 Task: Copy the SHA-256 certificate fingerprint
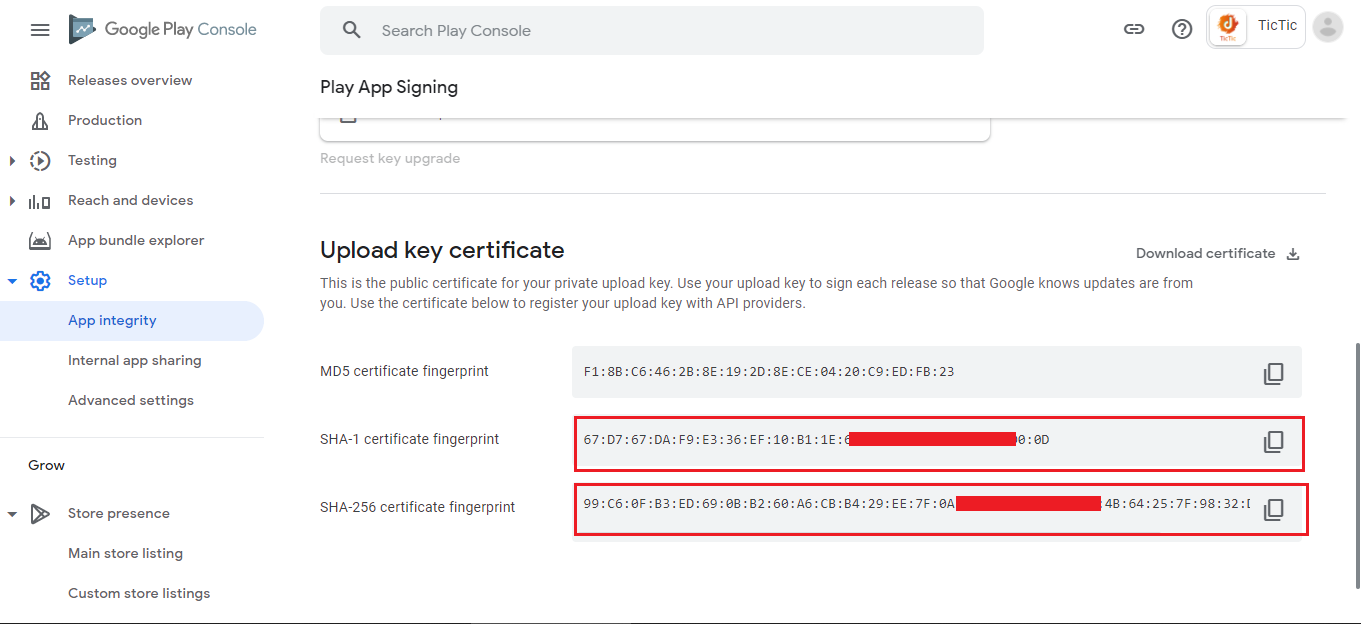pyautogui.click(x=1273, y=510)
